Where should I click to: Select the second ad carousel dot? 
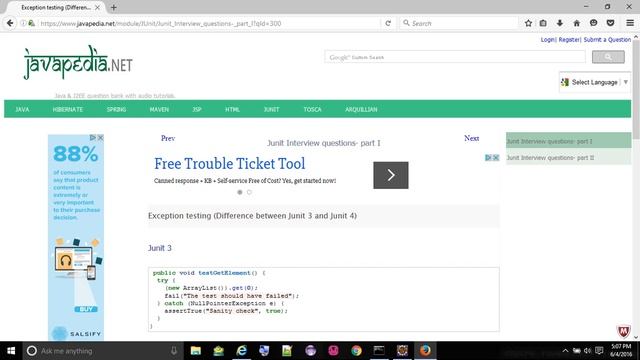pyautogui.click(x=249, y=192)
